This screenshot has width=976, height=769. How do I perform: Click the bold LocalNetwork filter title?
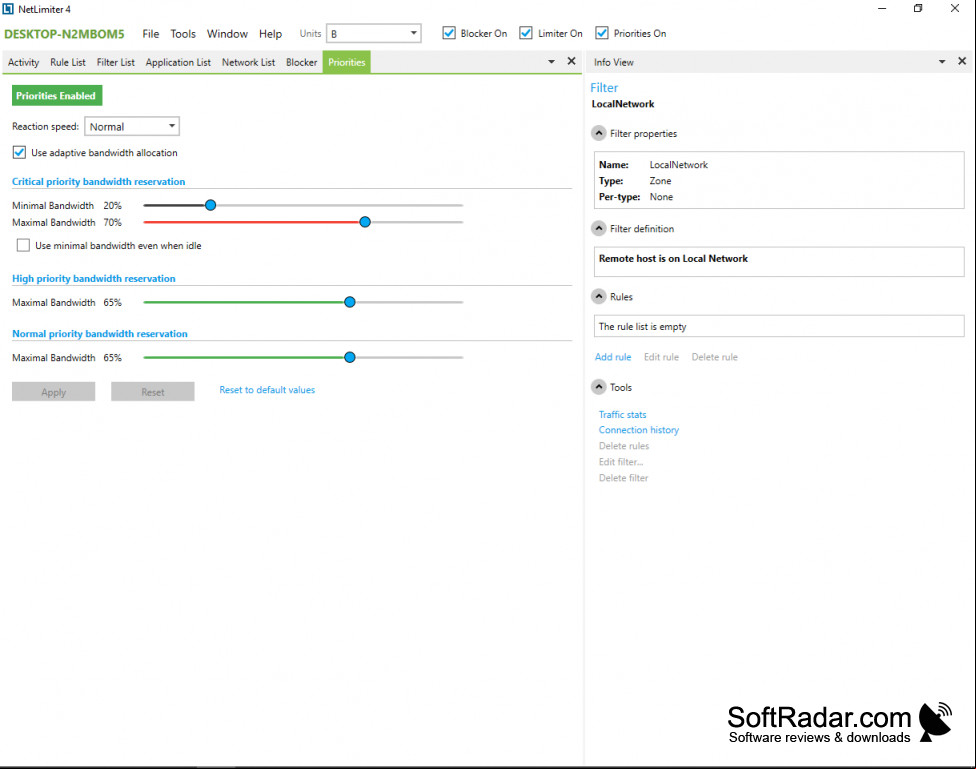point(622,104)
